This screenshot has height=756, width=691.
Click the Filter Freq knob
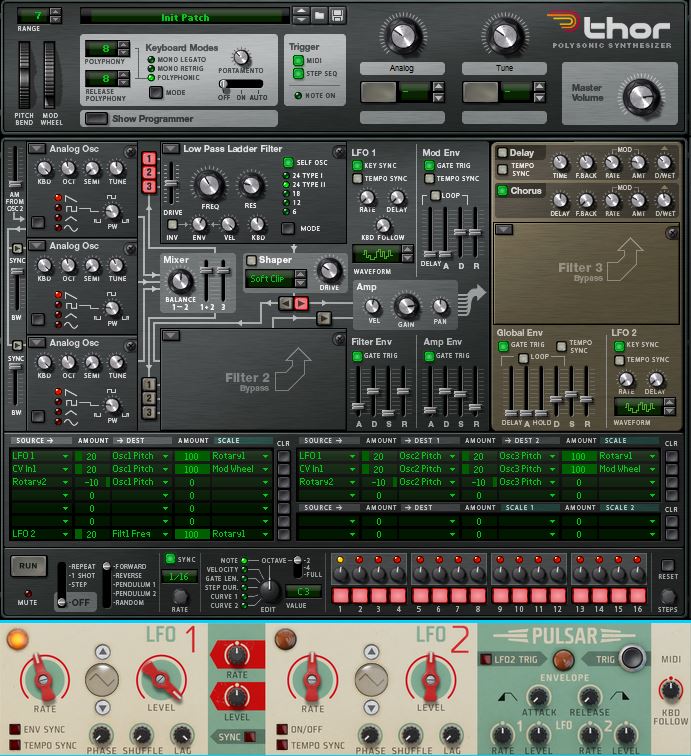[209, 185]
